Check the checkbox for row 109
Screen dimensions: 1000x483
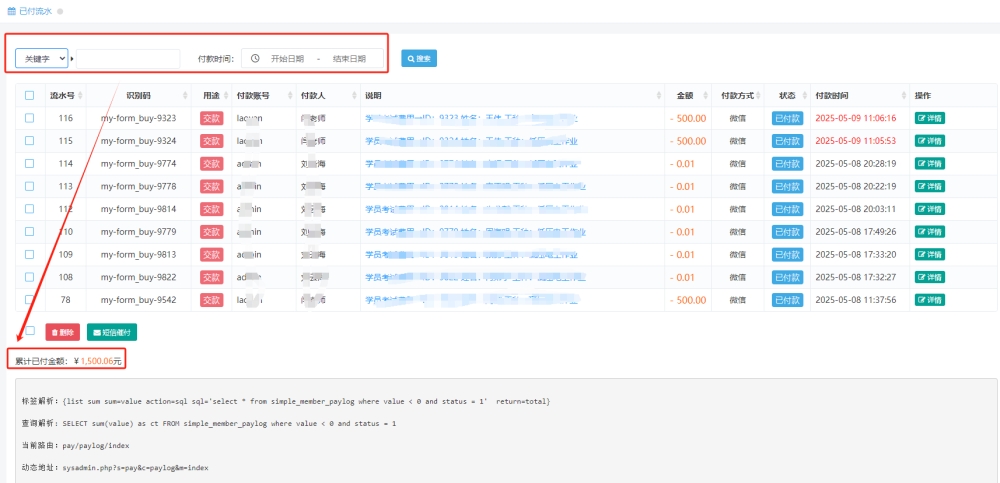point(29,254)
